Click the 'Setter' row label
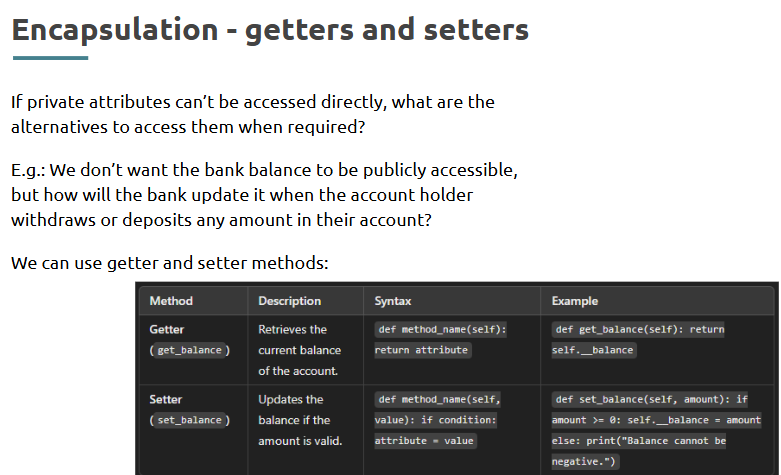This screenshot has width=781, height=475. click(165, 399)
